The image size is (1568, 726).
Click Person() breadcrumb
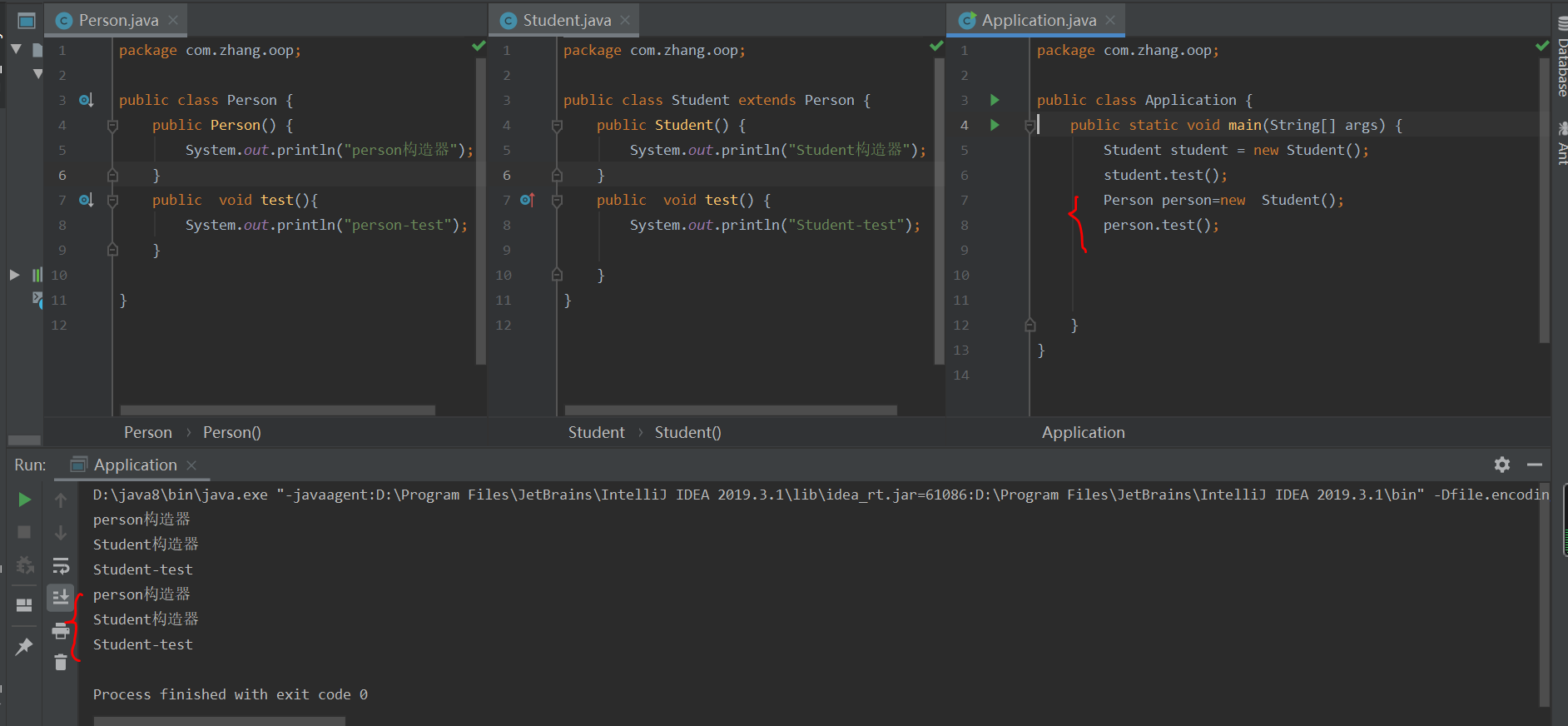[232, 432]
